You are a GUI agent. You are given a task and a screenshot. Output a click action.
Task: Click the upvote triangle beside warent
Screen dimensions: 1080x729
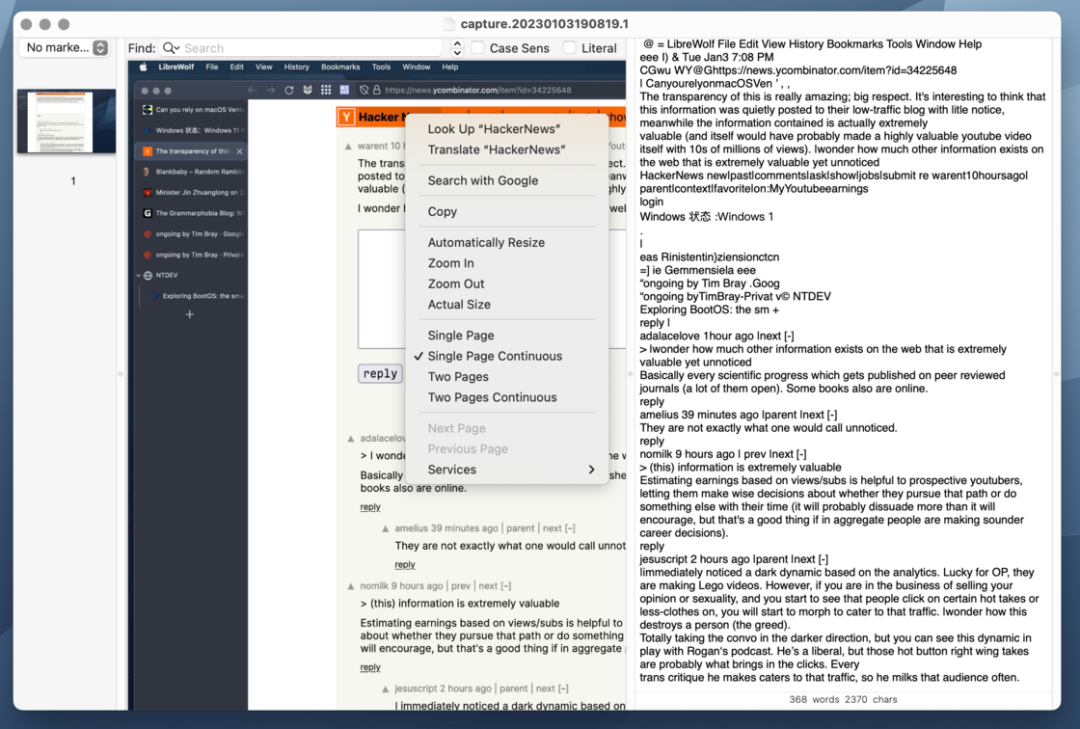coord(349,146)
